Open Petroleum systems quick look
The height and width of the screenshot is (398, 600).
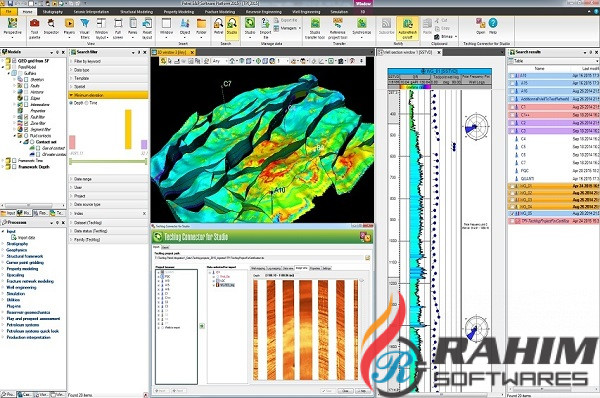pos(33,331)
